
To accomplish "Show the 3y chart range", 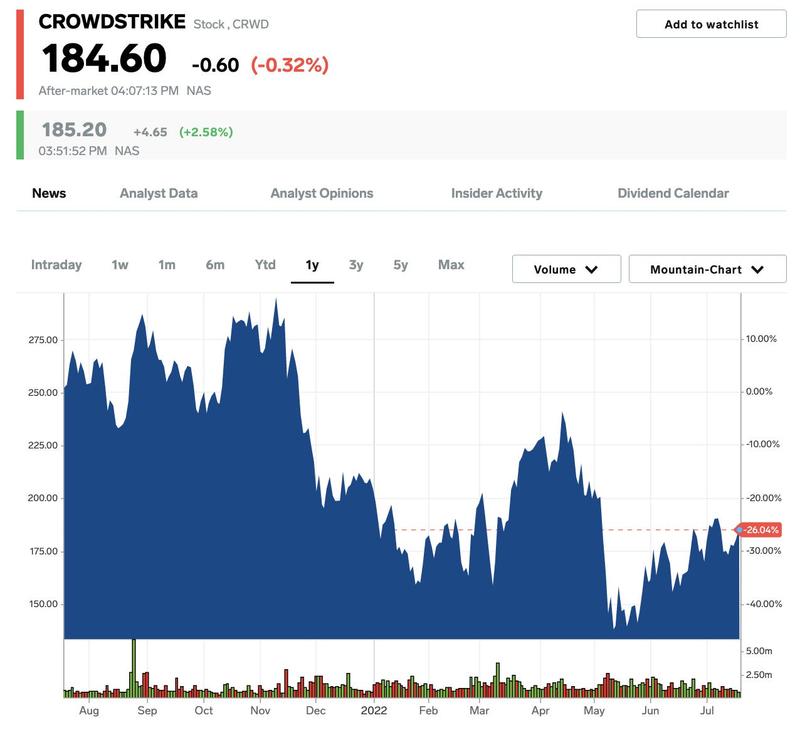I will (x=356, y=265).
